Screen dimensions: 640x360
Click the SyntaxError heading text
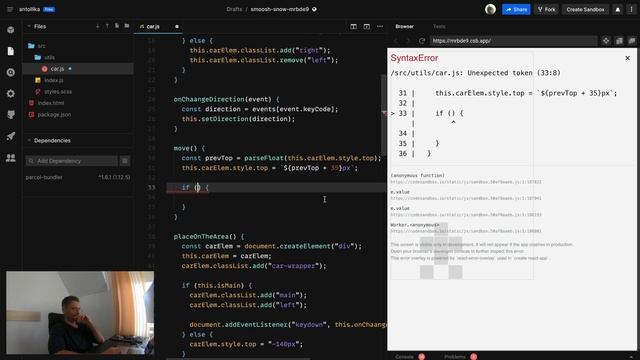(414, 58)
